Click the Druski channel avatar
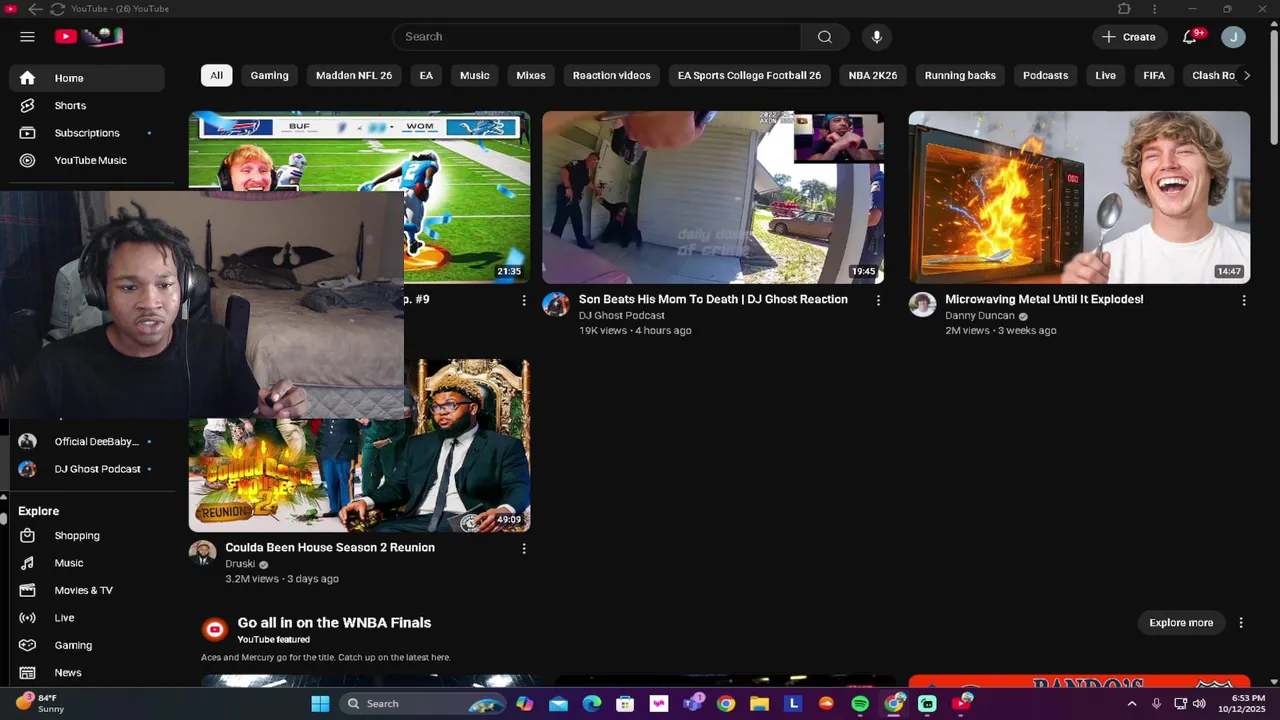The height and width of the screenshot is (720, 1280). click(202, 553)
